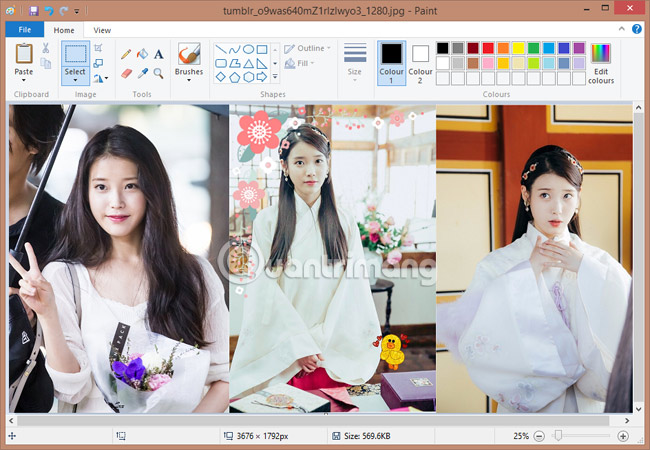The image size is (650, 450).
Task: Activate Colour 2 button
Action: 420,63
